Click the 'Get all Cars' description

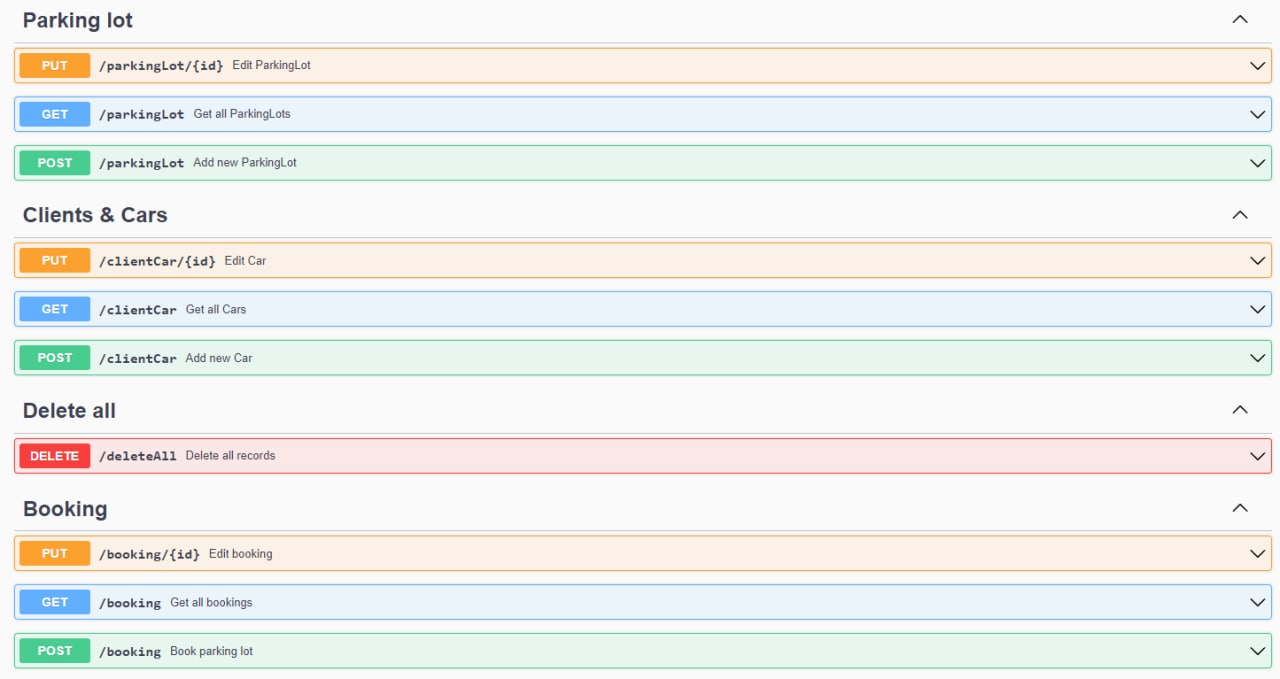[216, 309]
